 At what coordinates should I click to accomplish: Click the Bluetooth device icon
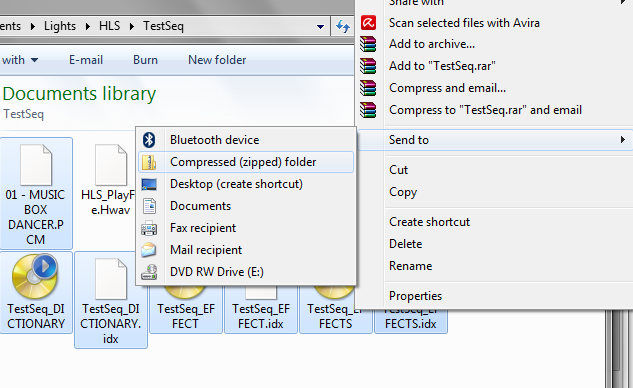coord(149,140)
